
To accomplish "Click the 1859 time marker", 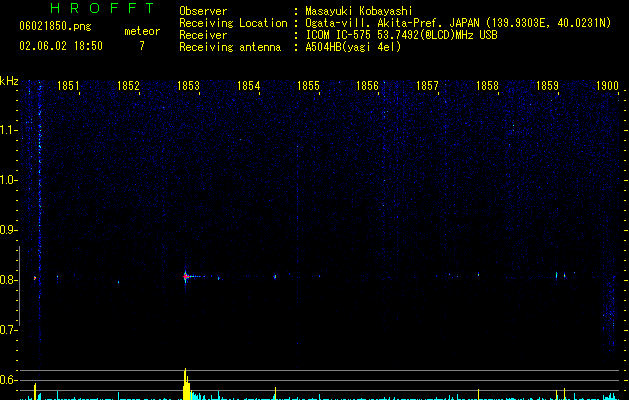I will tap(547, 86).
